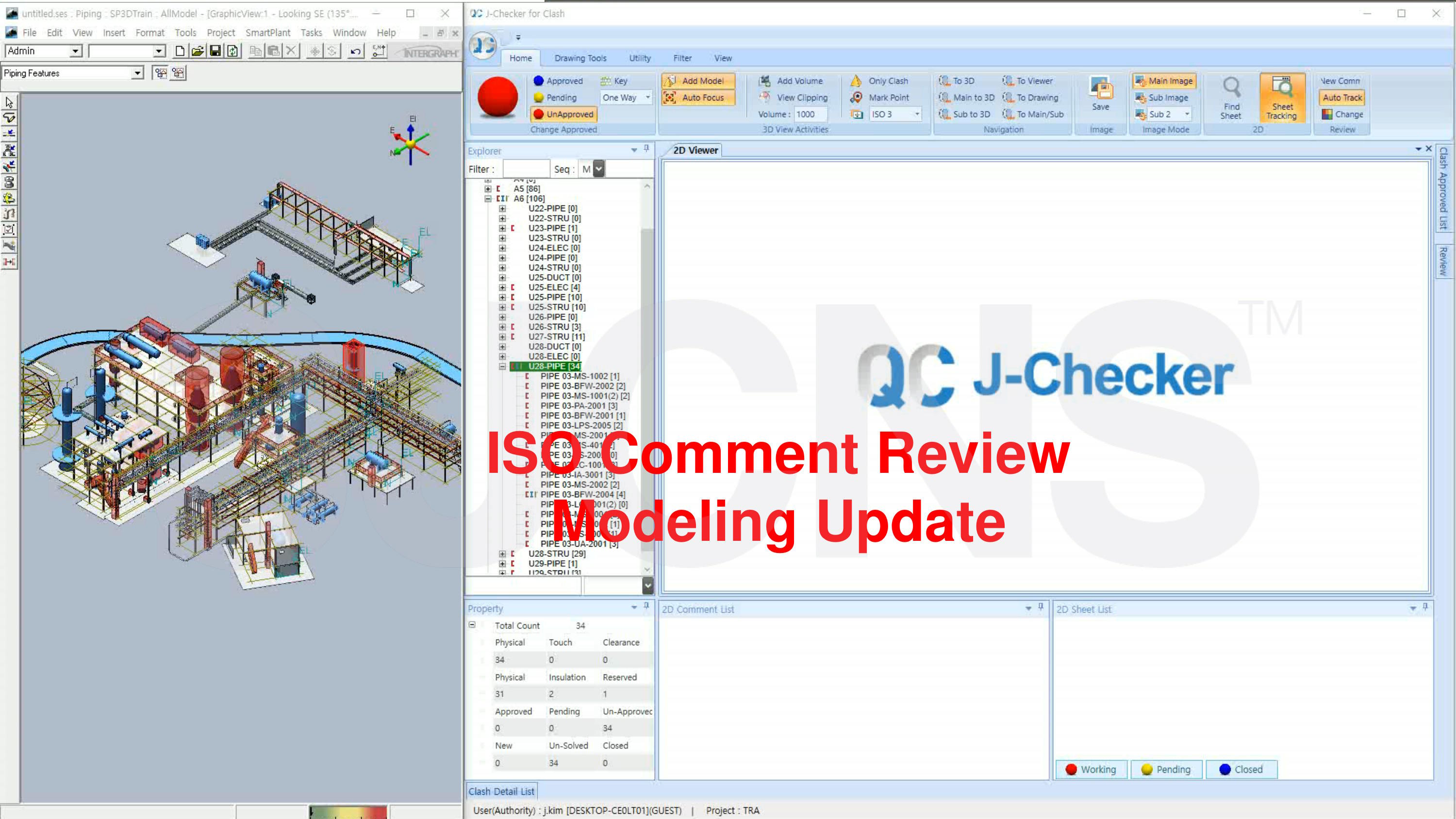
Task: Choose the Select arrow tool in SP3D side toolbar
Action: pyautogui.click(x=9, y=102)
